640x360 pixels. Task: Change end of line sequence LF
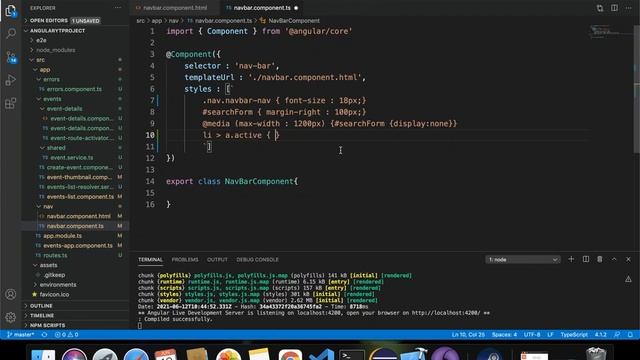[x=550, y=335]
